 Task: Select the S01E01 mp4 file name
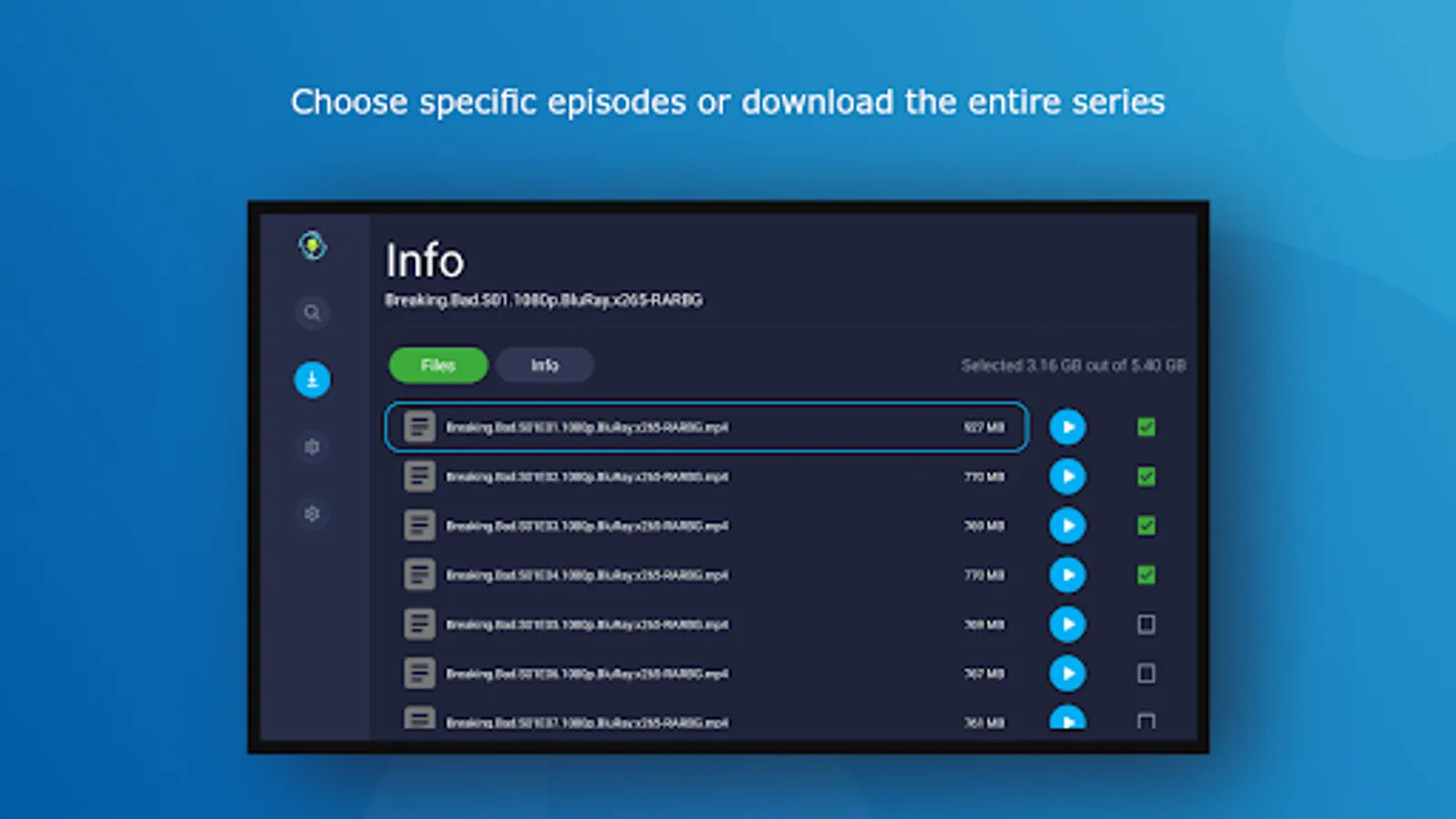pyautogui.click(x=587, y=427)
